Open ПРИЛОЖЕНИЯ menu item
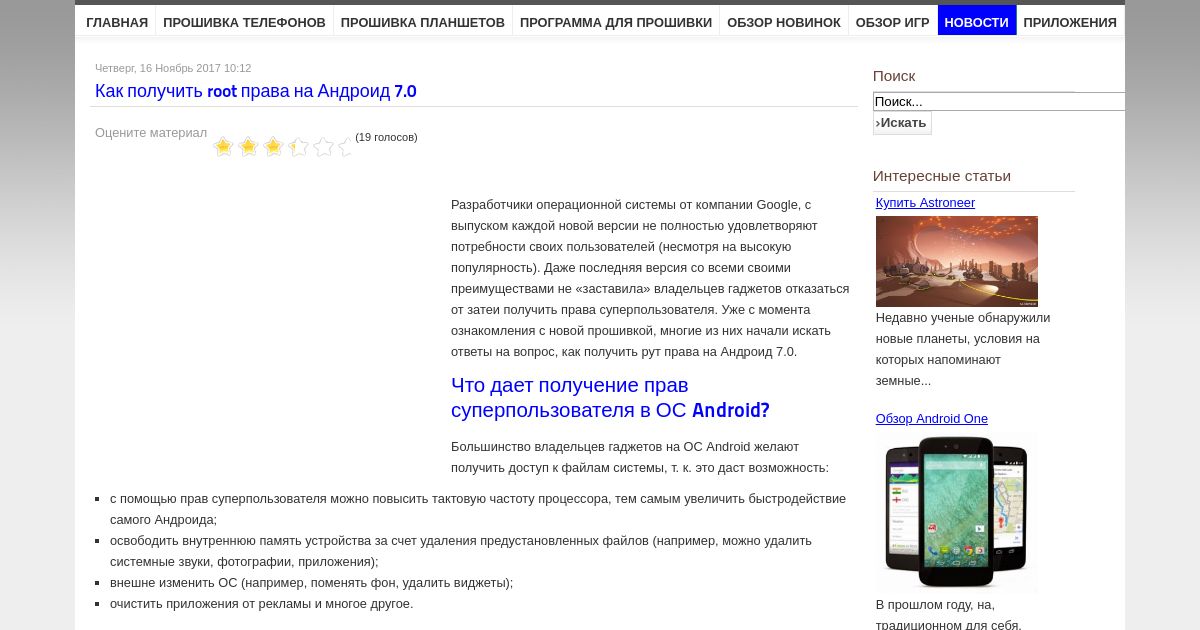This screenshot has height=630, width=1200. click(x=1070, y=22)
